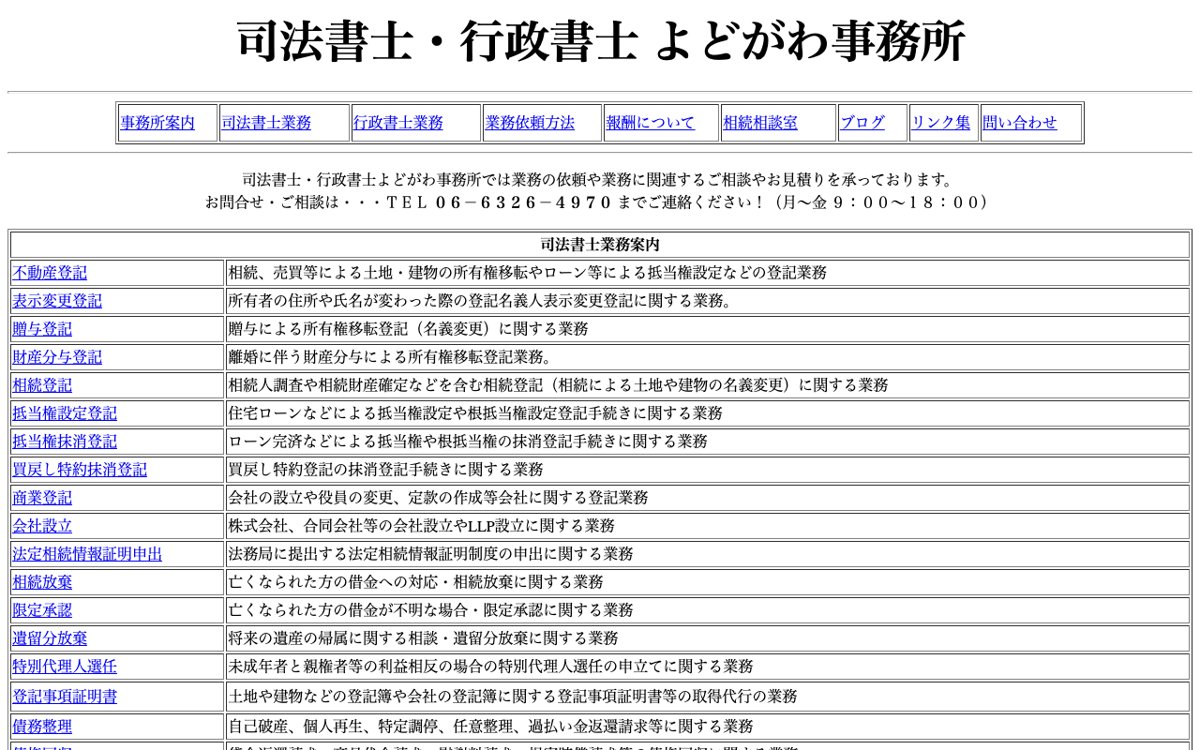Open the 相続相談室 link
The image size is (1200, 750).
(760, 123)
